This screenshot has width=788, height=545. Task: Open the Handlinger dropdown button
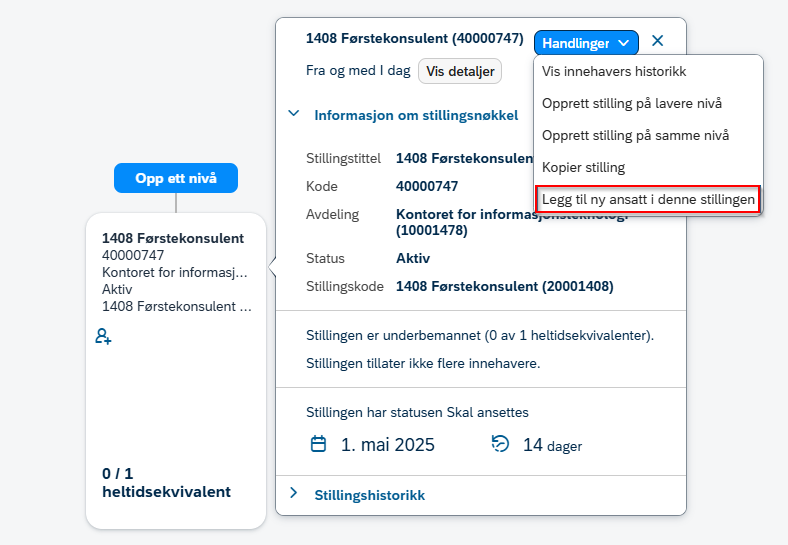click(x=586, y=43)
